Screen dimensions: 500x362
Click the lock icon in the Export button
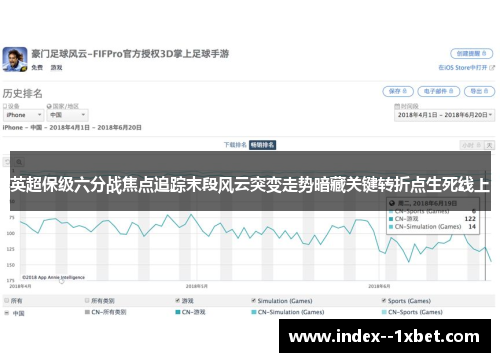(x=486, y=91)
